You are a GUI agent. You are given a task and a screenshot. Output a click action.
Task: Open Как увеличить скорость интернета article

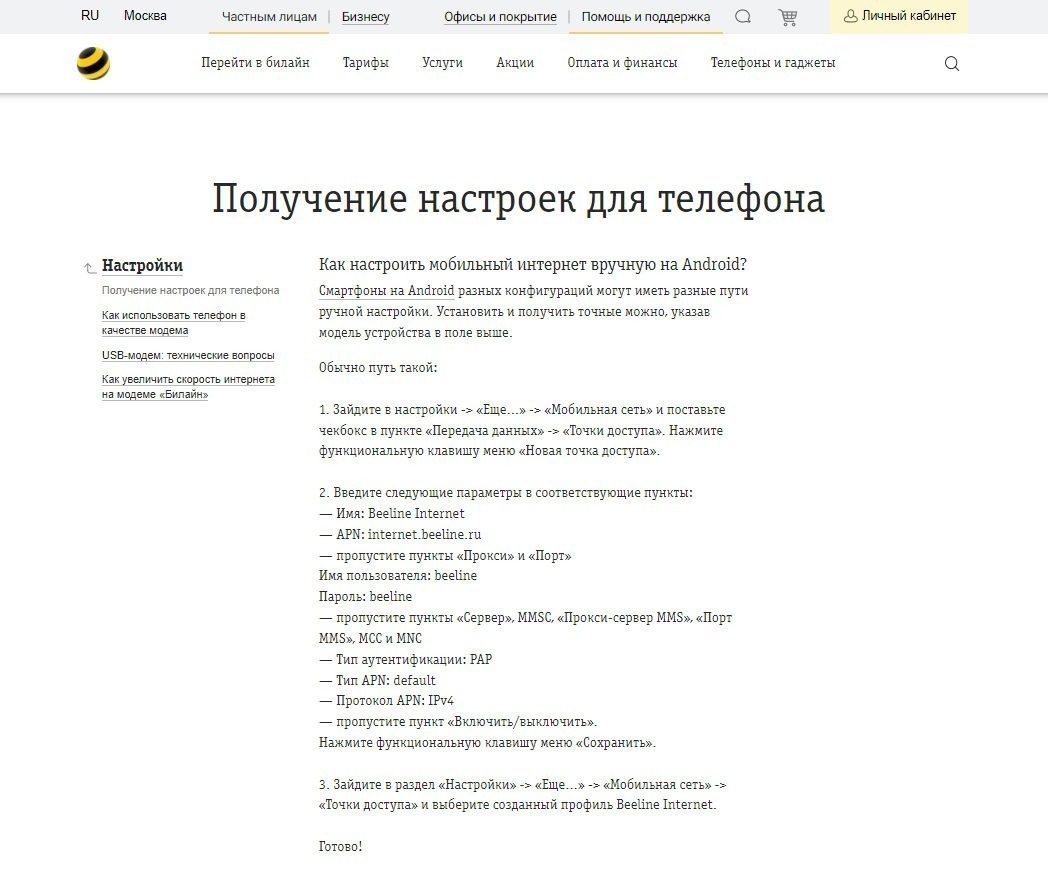[188, 386]
